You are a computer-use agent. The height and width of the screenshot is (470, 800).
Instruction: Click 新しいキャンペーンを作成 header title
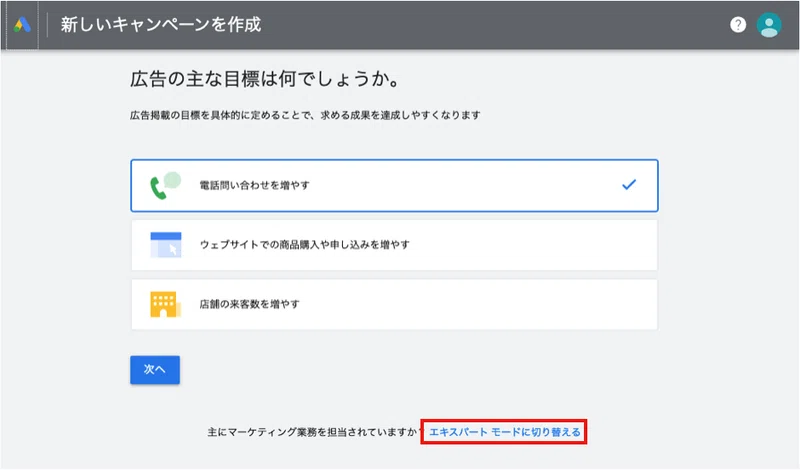point(161,24)
